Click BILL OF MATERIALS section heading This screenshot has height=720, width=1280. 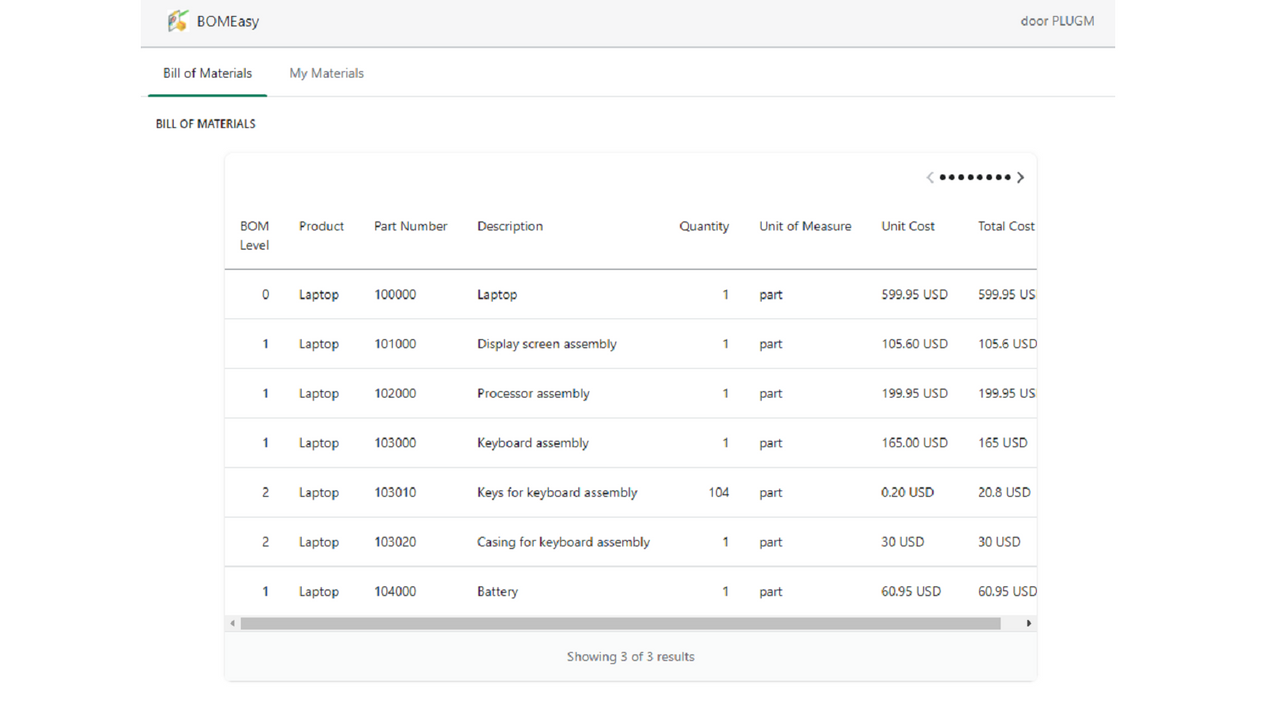coord(205,124)
